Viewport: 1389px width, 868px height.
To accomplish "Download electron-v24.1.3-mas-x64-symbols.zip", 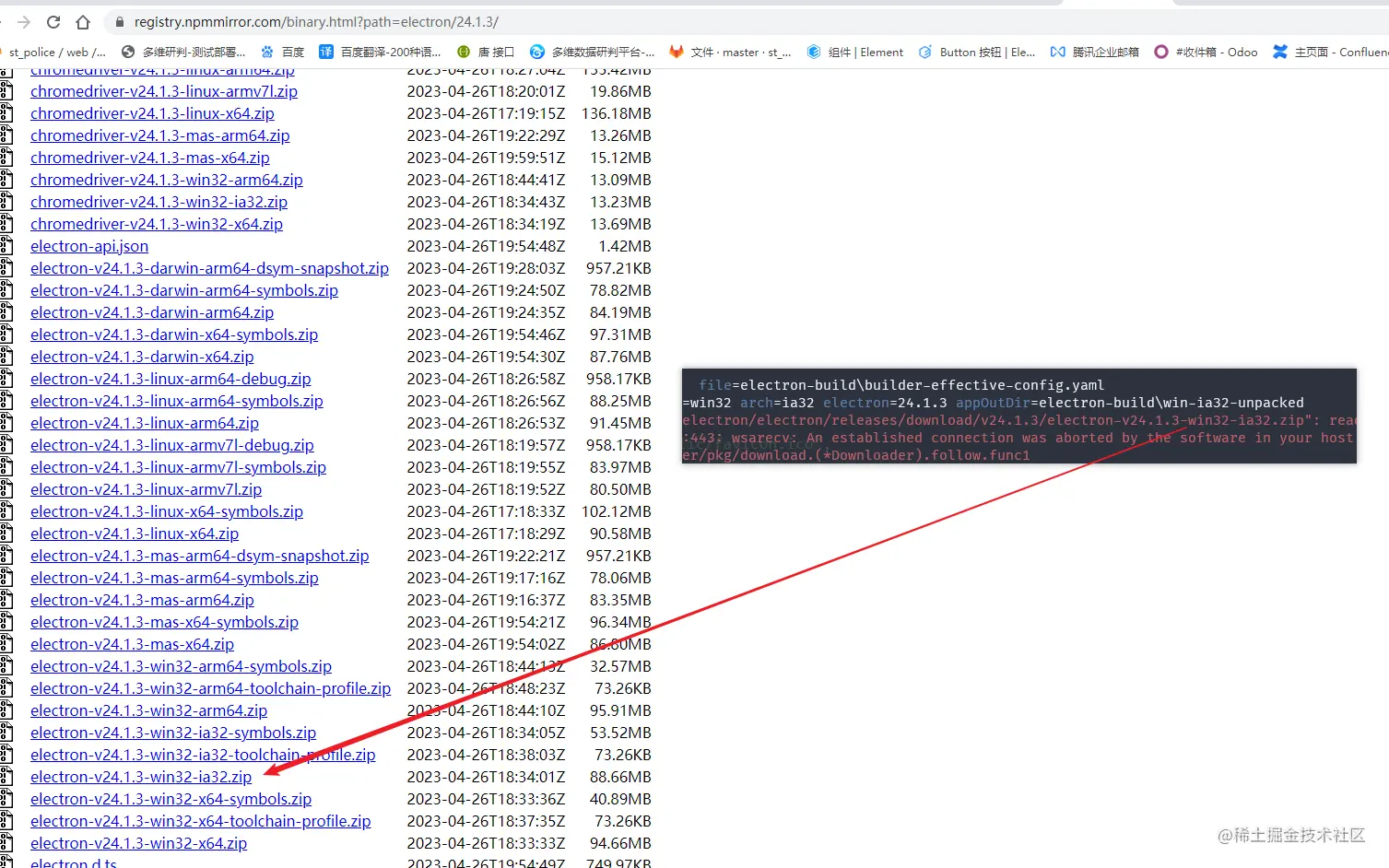I will [164, 622].
